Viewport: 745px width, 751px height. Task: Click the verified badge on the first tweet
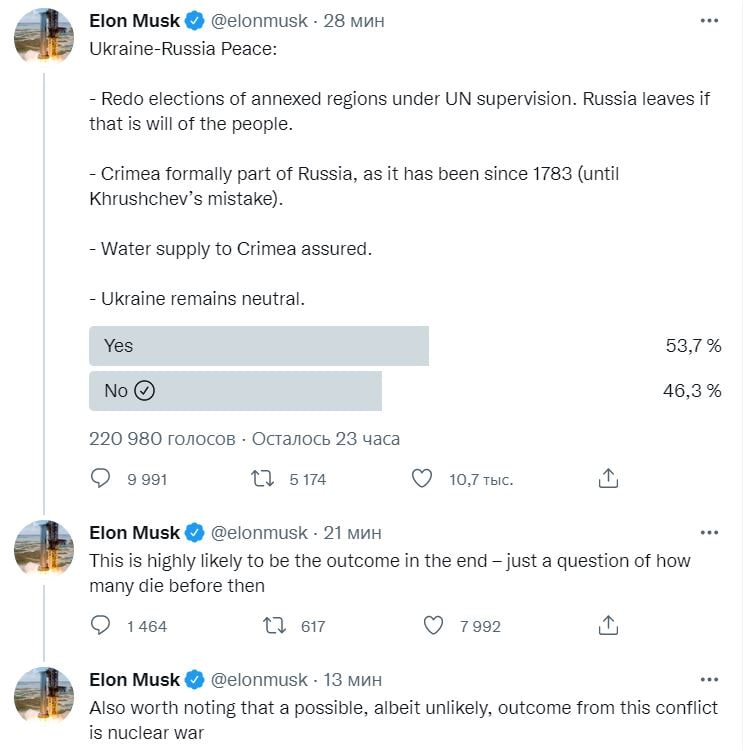coord(195,21)
